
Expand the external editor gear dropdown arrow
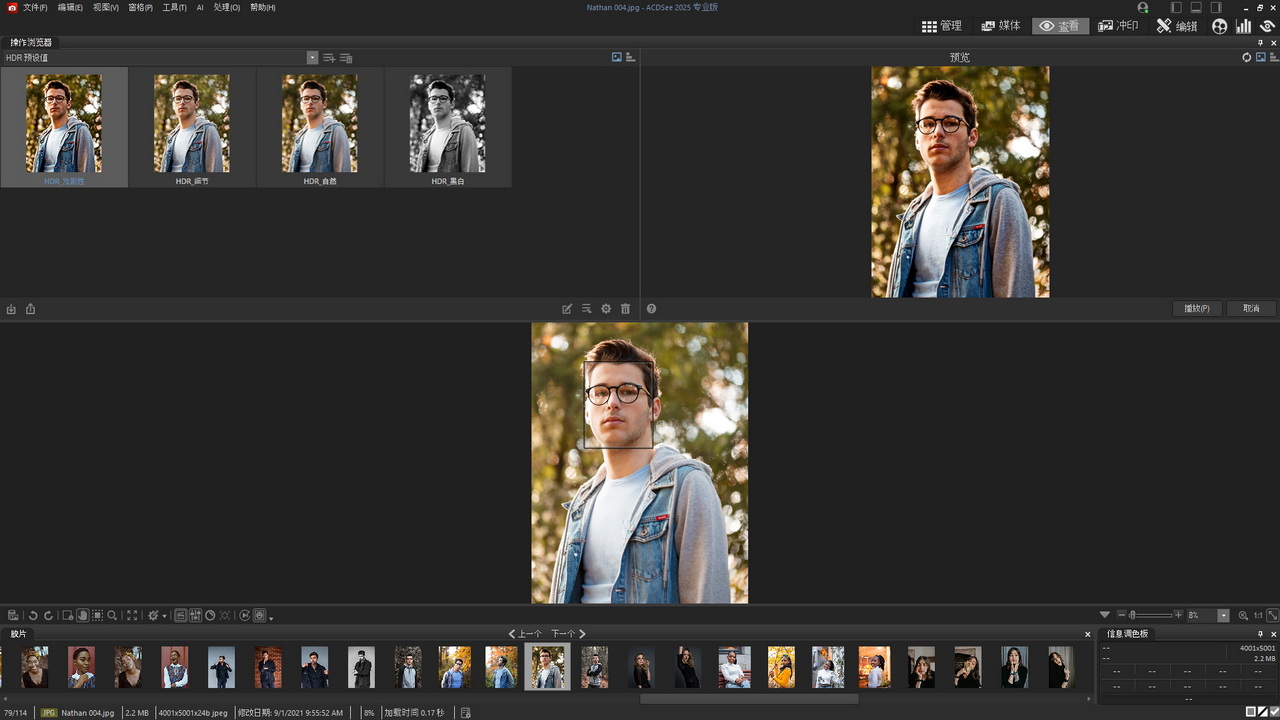165,616
